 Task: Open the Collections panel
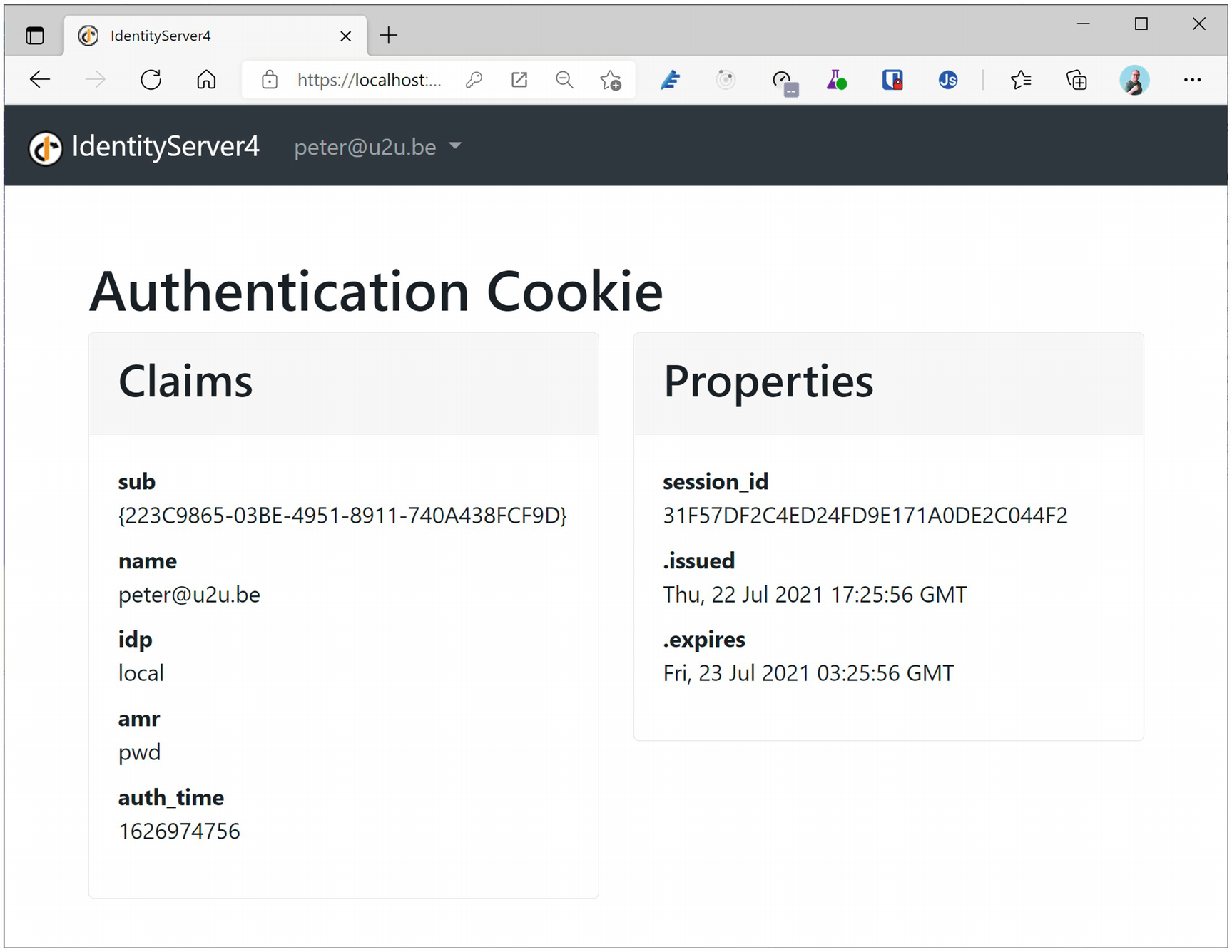1076,80
